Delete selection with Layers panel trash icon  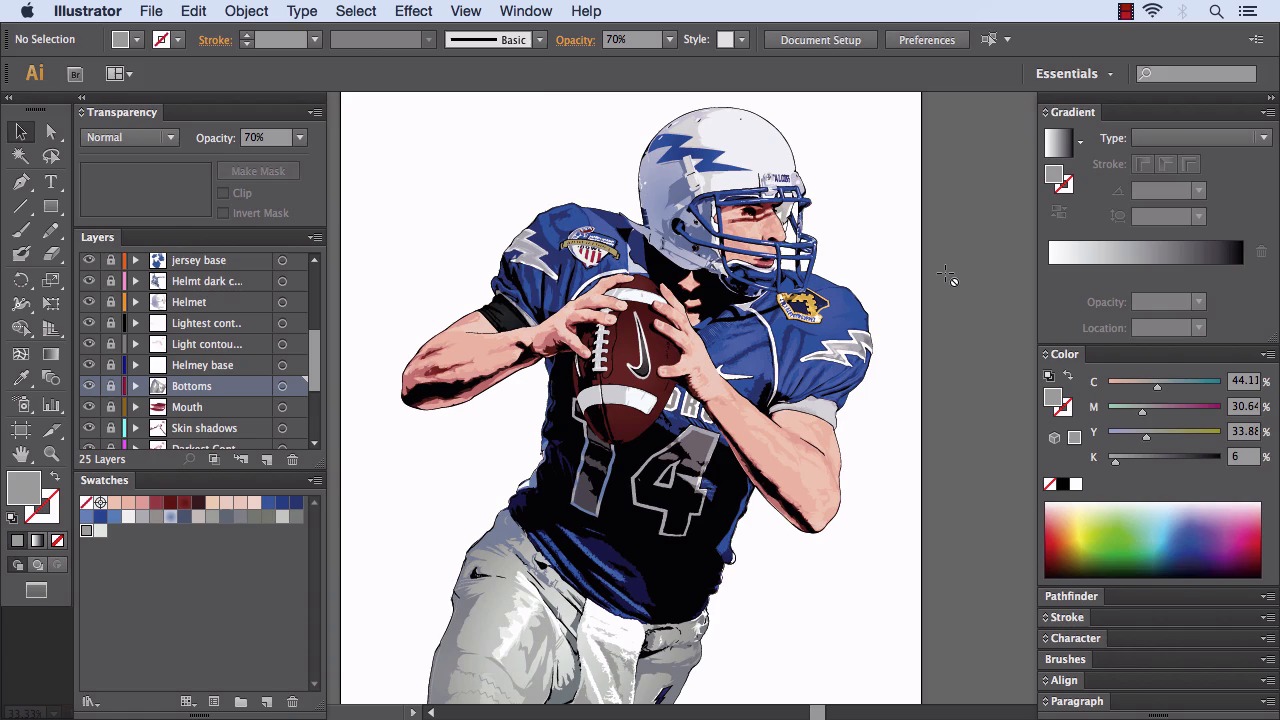pos(292,460)
